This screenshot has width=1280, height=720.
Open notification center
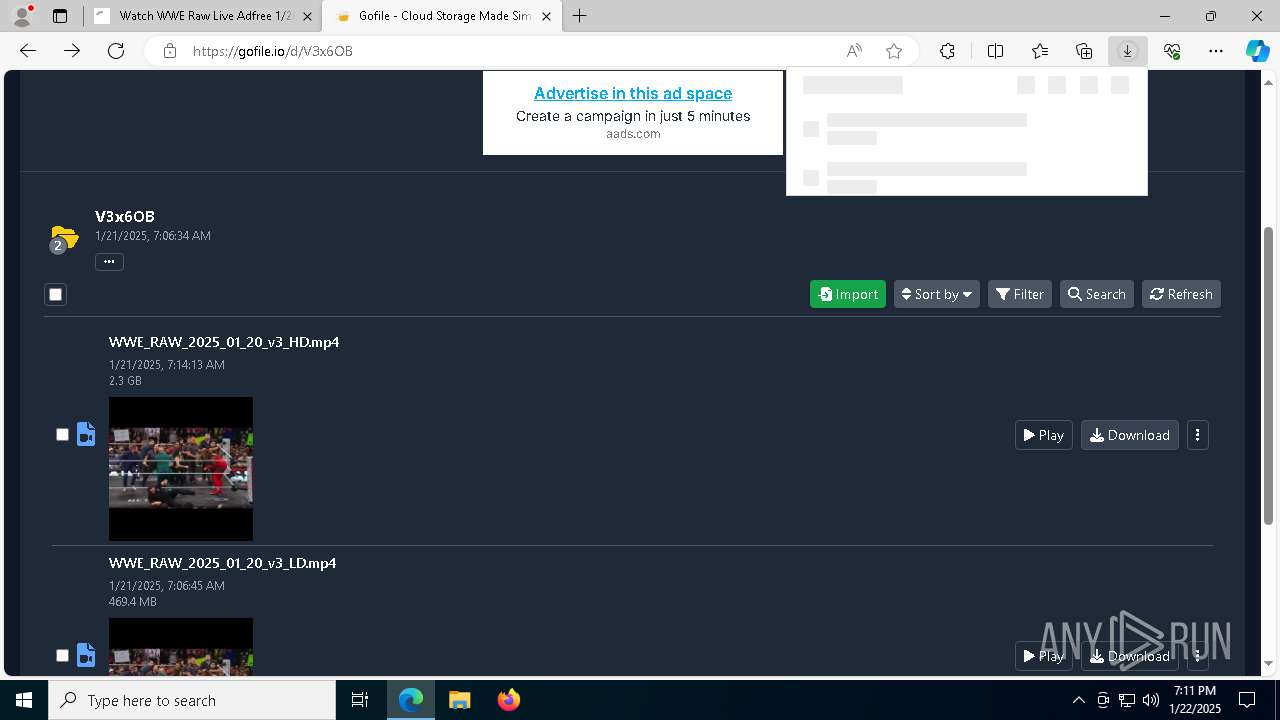(1247, 700)
